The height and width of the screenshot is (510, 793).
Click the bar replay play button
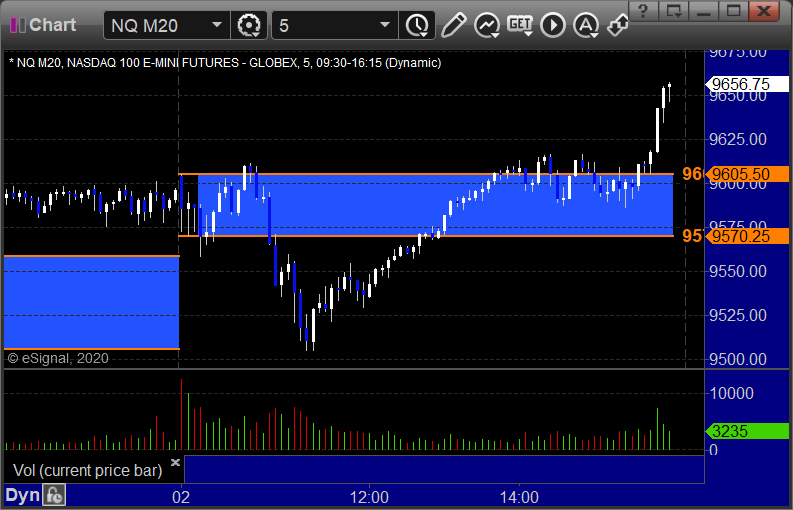(553, 25)
